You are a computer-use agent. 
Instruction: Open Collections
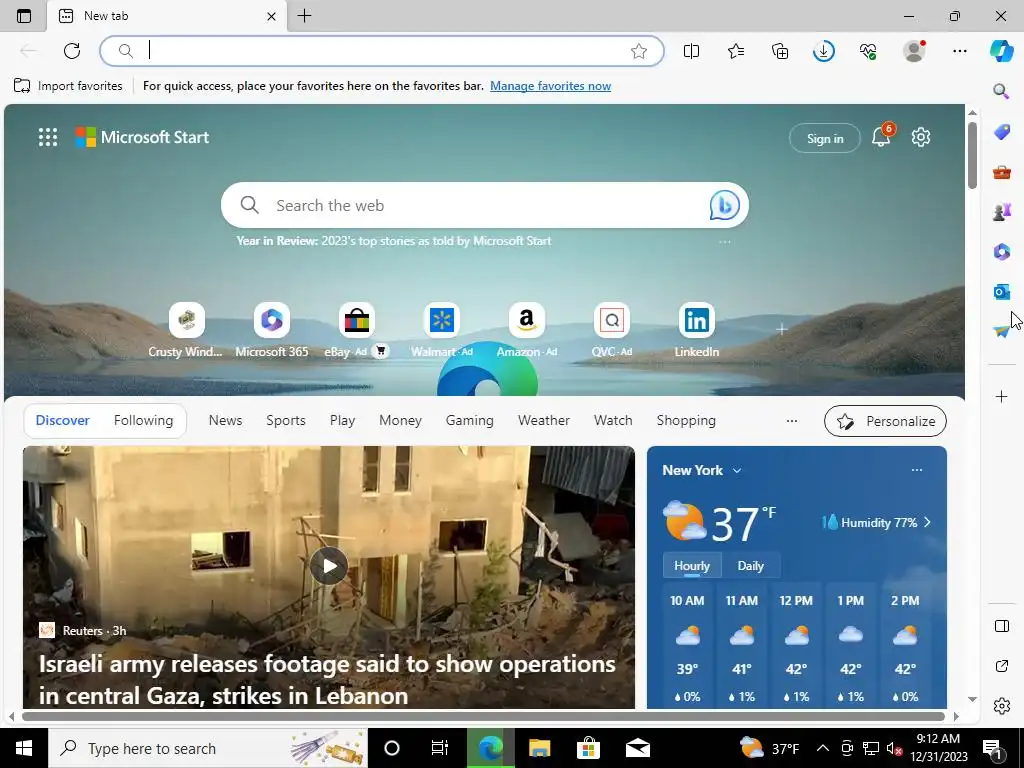tap(780, 51)
